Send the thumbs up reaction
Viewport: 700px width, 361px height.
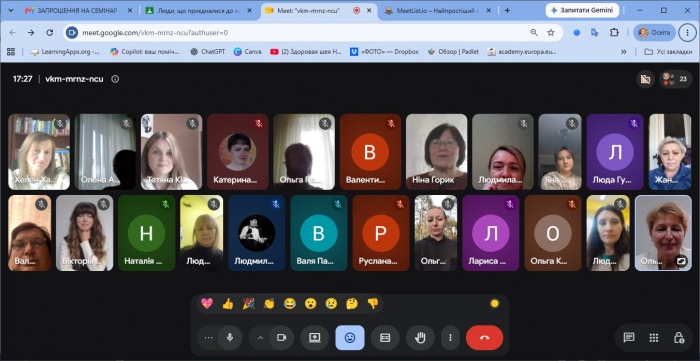point(228,304)
